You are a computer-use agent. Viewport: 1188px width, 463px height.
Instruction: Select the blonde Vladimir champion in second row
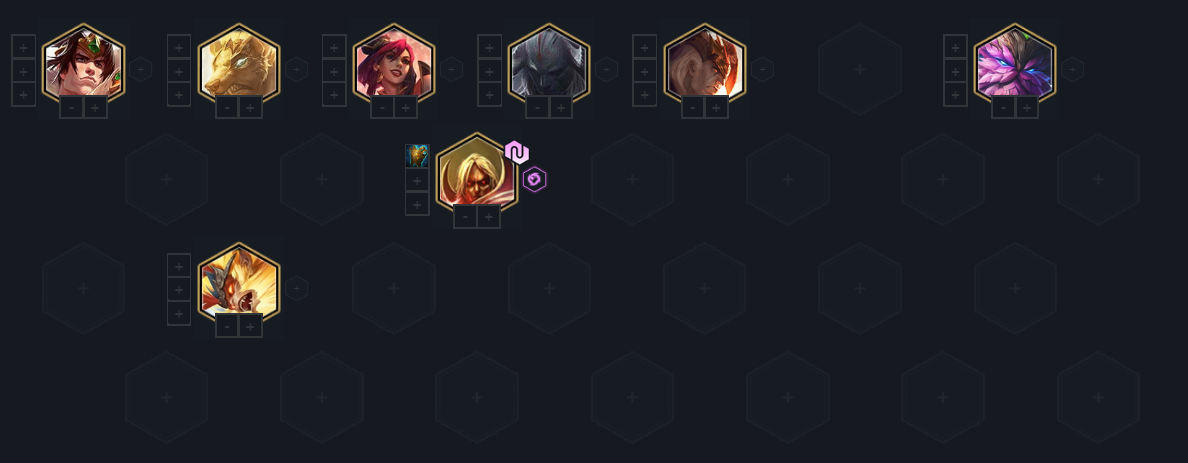coord(477,174)
